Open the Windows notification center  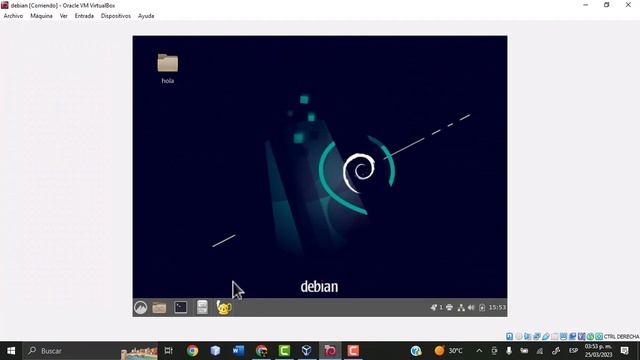tap(624, 351)
